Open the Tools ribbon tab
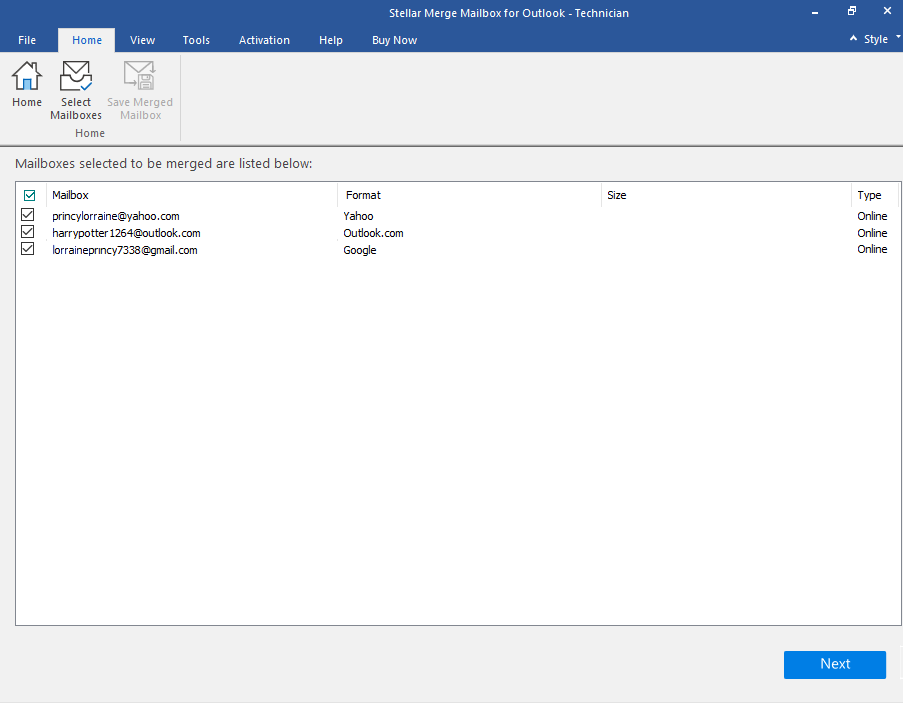This screenshot has width=903, height=703. pyautogui.click(x=196, y=40)
